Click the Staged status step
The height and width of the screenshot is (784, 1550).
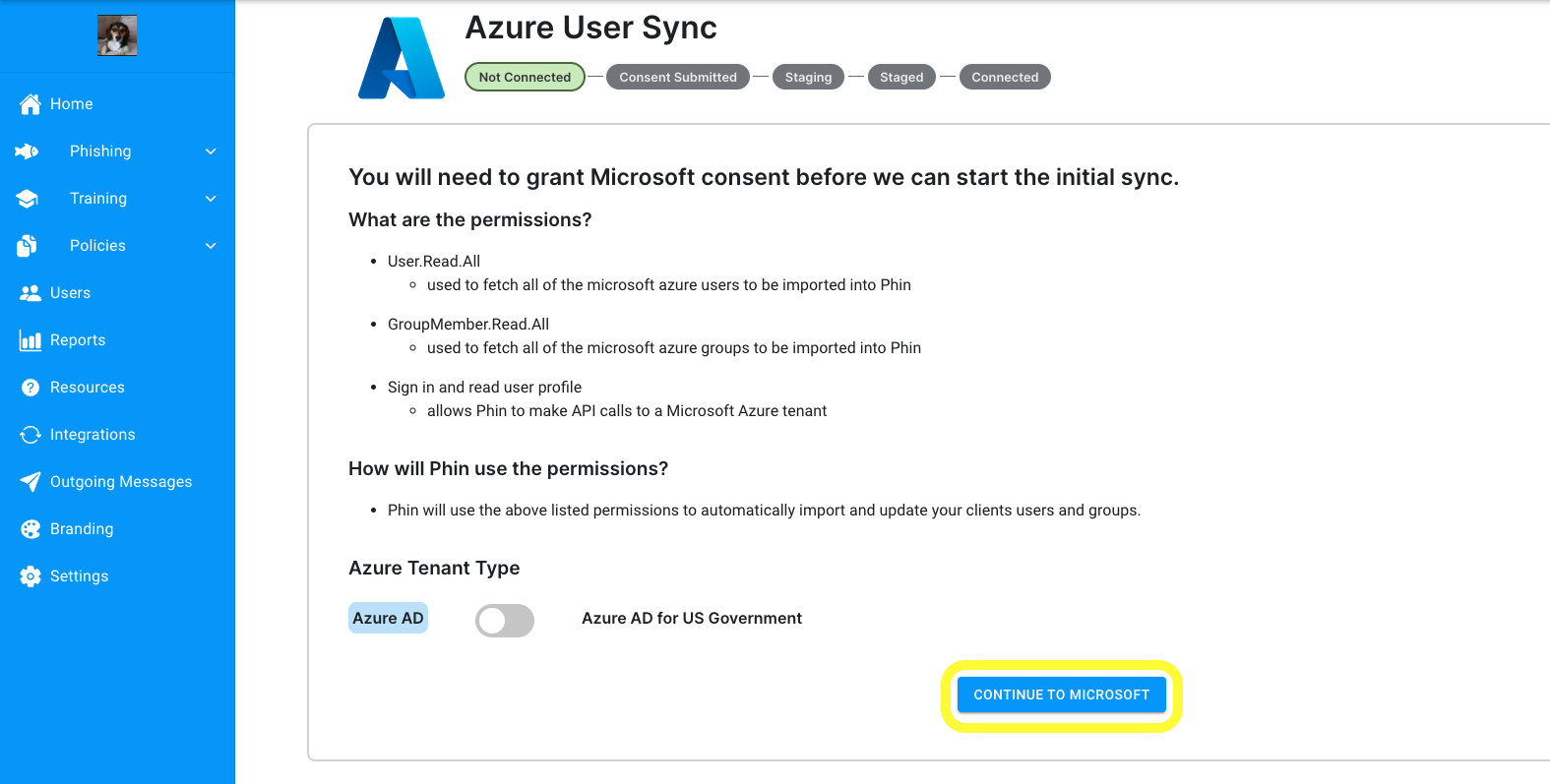click(901, 77)
